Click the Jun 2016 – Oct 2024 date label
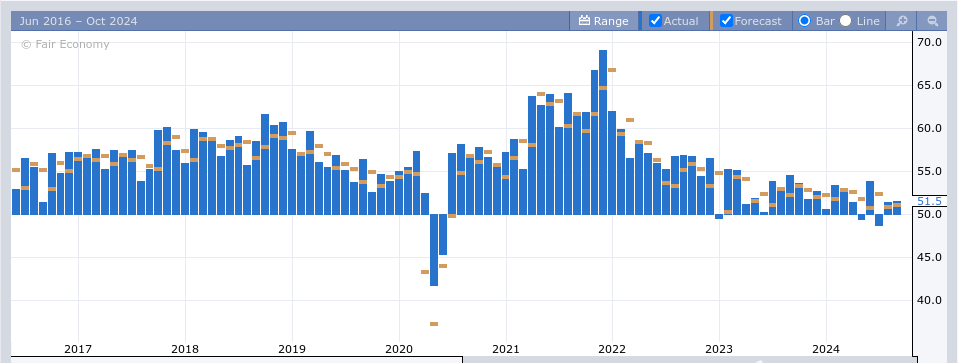958x363 pixels. (78, 21)
